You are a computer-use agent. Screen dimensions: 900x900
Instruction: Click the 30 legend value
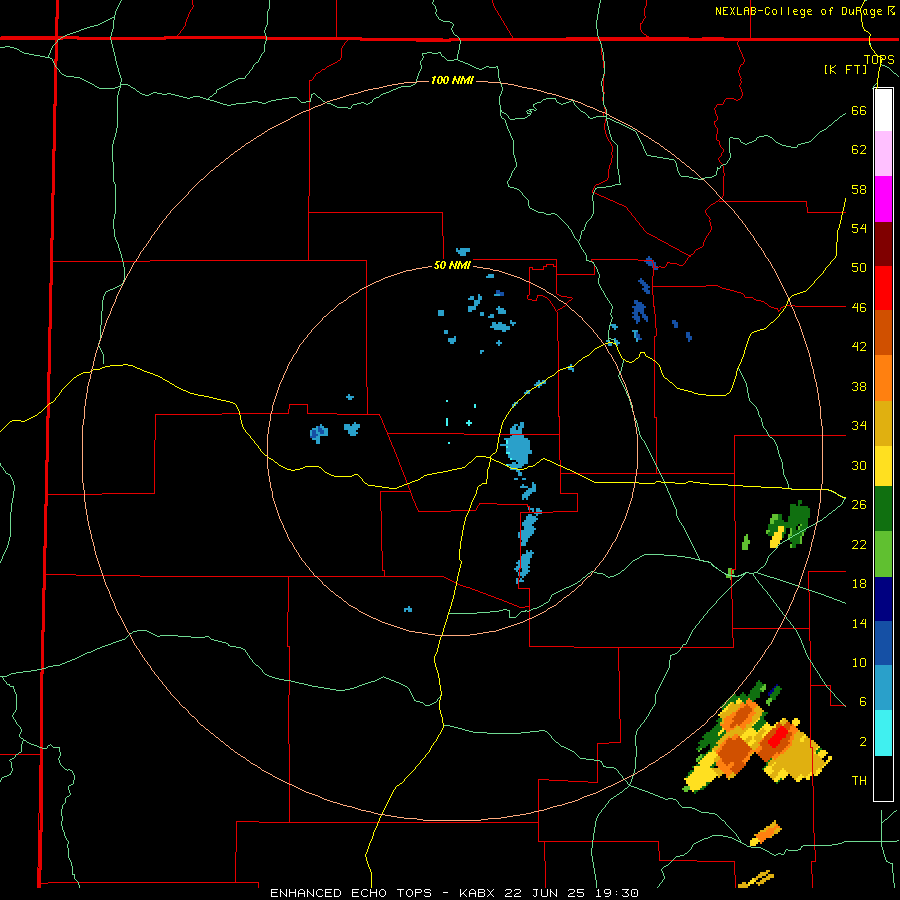859,465
